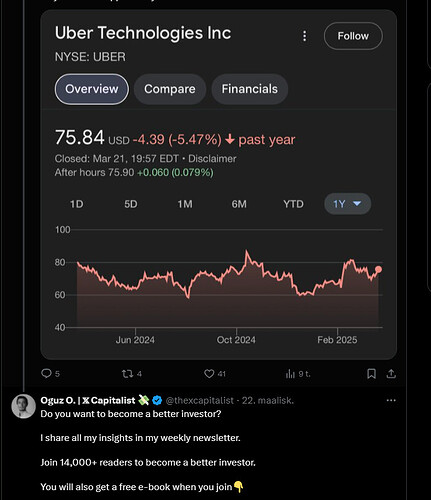The image size is (431, 500).
Task: View post analytics bar chart icon
Action: click(x=290, y=374)
